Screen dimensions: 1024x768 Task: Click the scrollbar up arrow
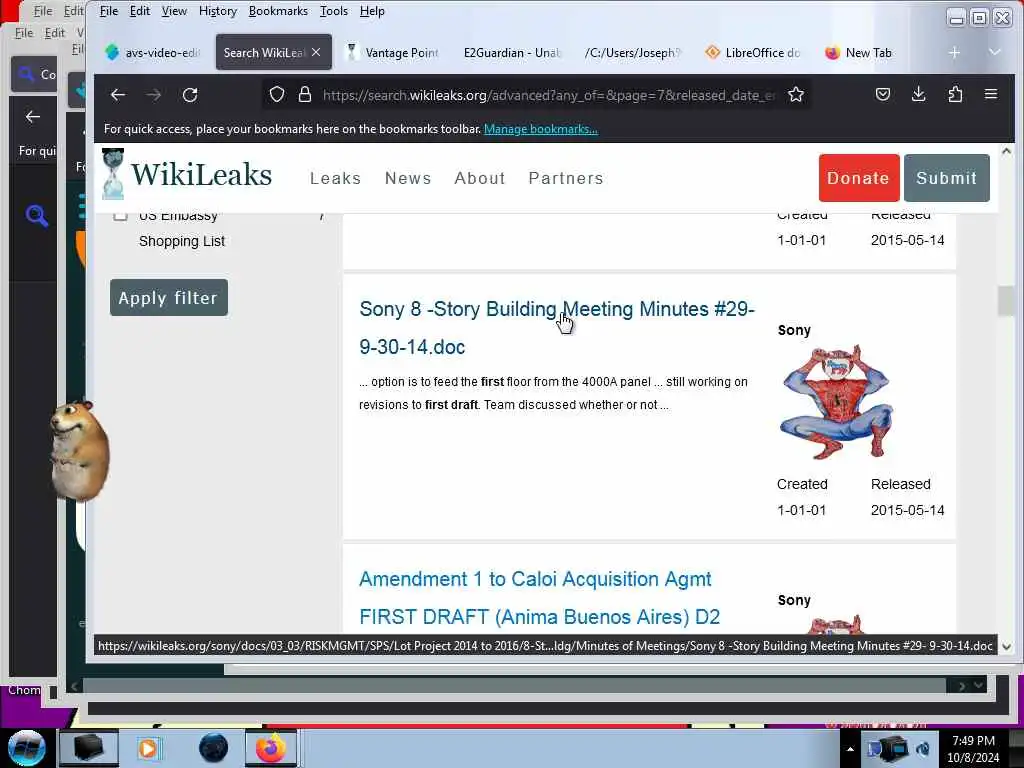coord(1006,152)
